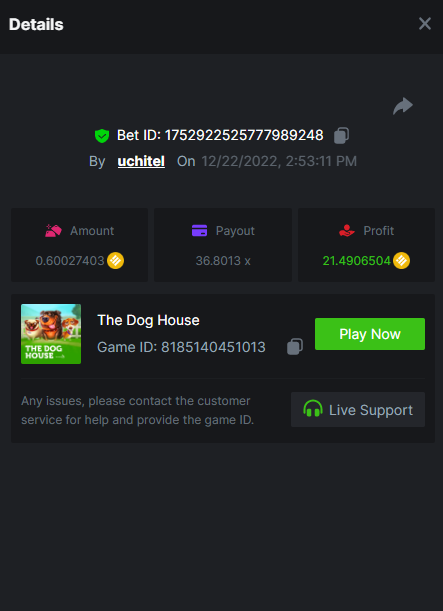Click the coin icon beside amount value
The image size is (443, 611).
coord(115,261)
